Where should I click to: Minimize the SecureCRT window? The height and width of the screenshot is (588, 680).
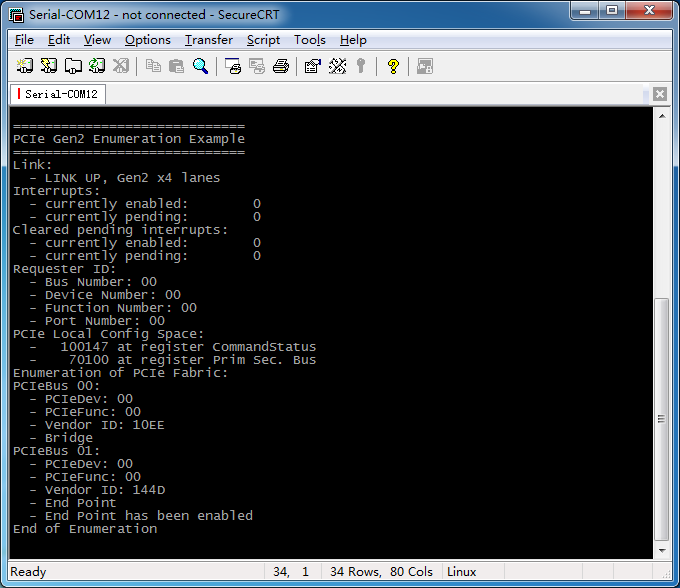585,11
